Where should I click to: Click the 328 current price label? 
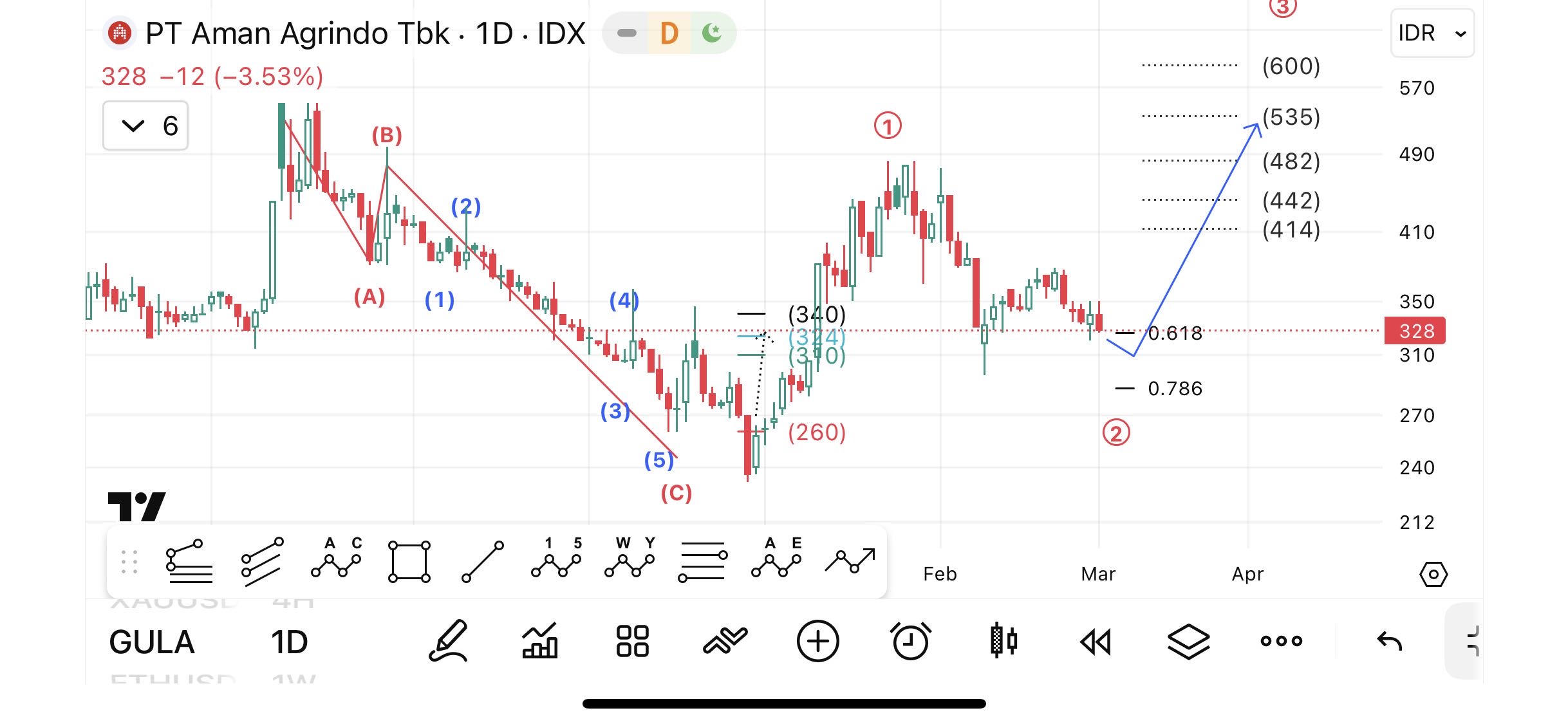(1415, 331)
